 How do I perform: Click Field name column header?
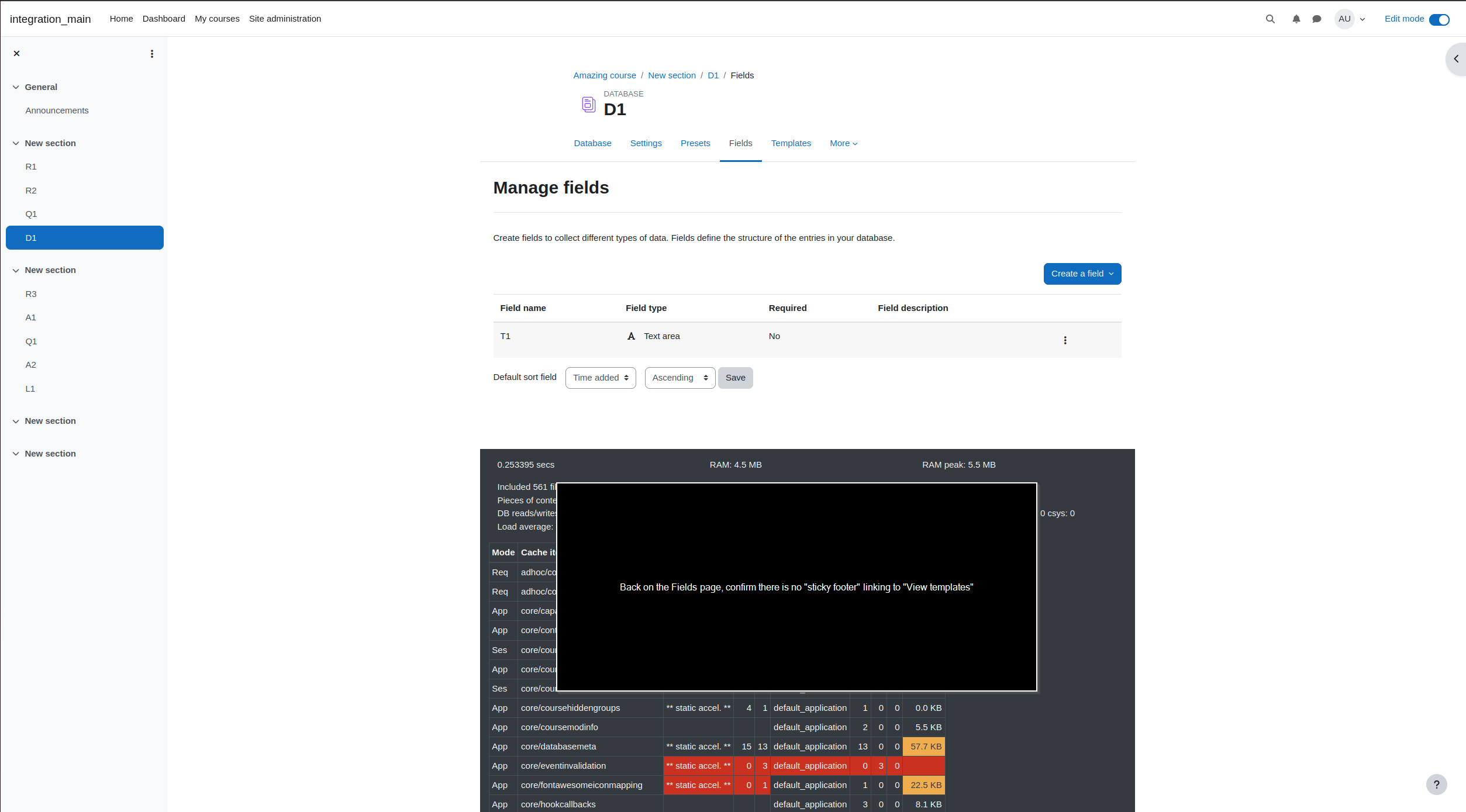[x=523, y=308]
